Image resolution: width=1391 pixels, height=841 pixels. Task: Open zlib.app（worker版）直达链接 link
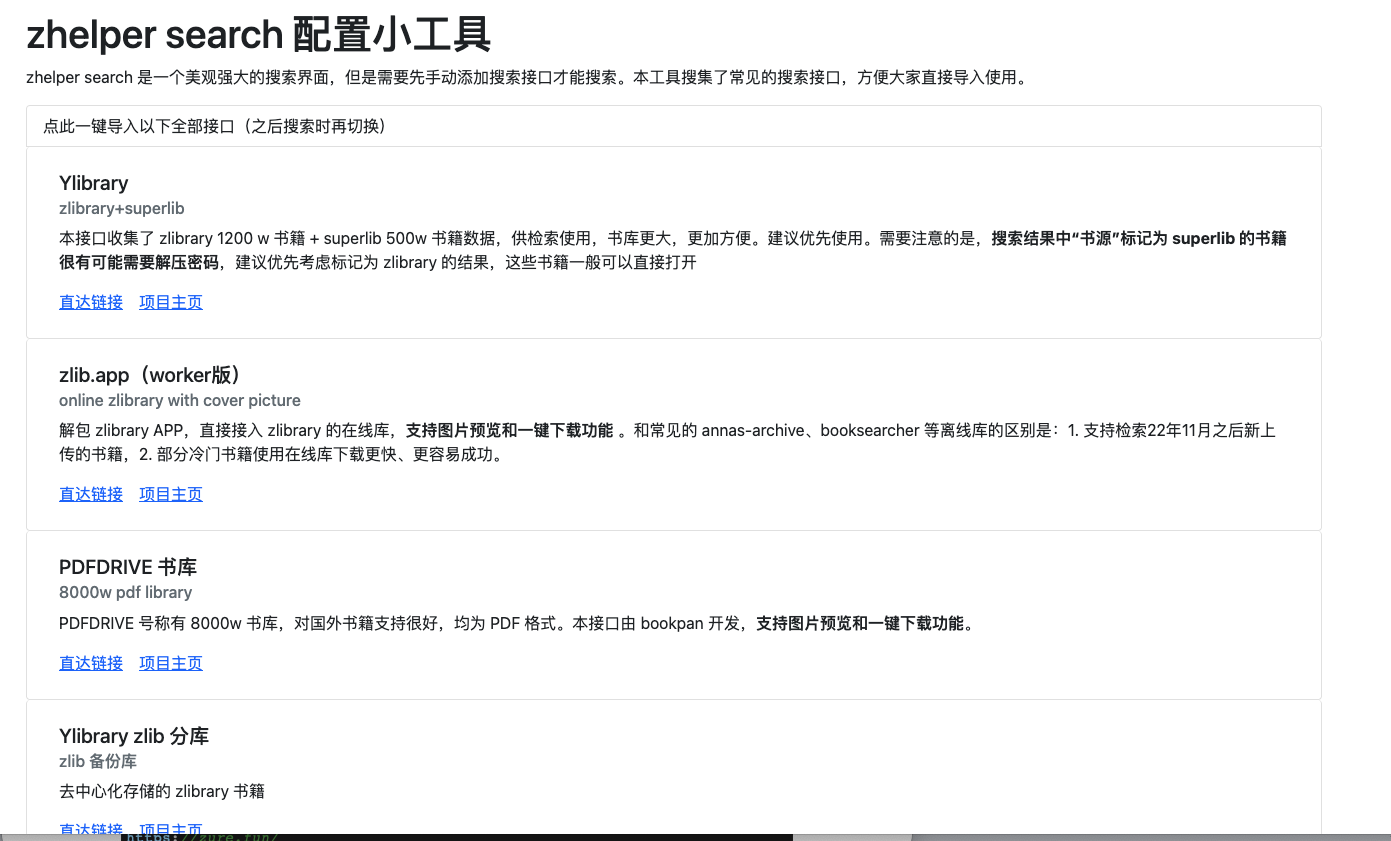click(x=91, y=494)
